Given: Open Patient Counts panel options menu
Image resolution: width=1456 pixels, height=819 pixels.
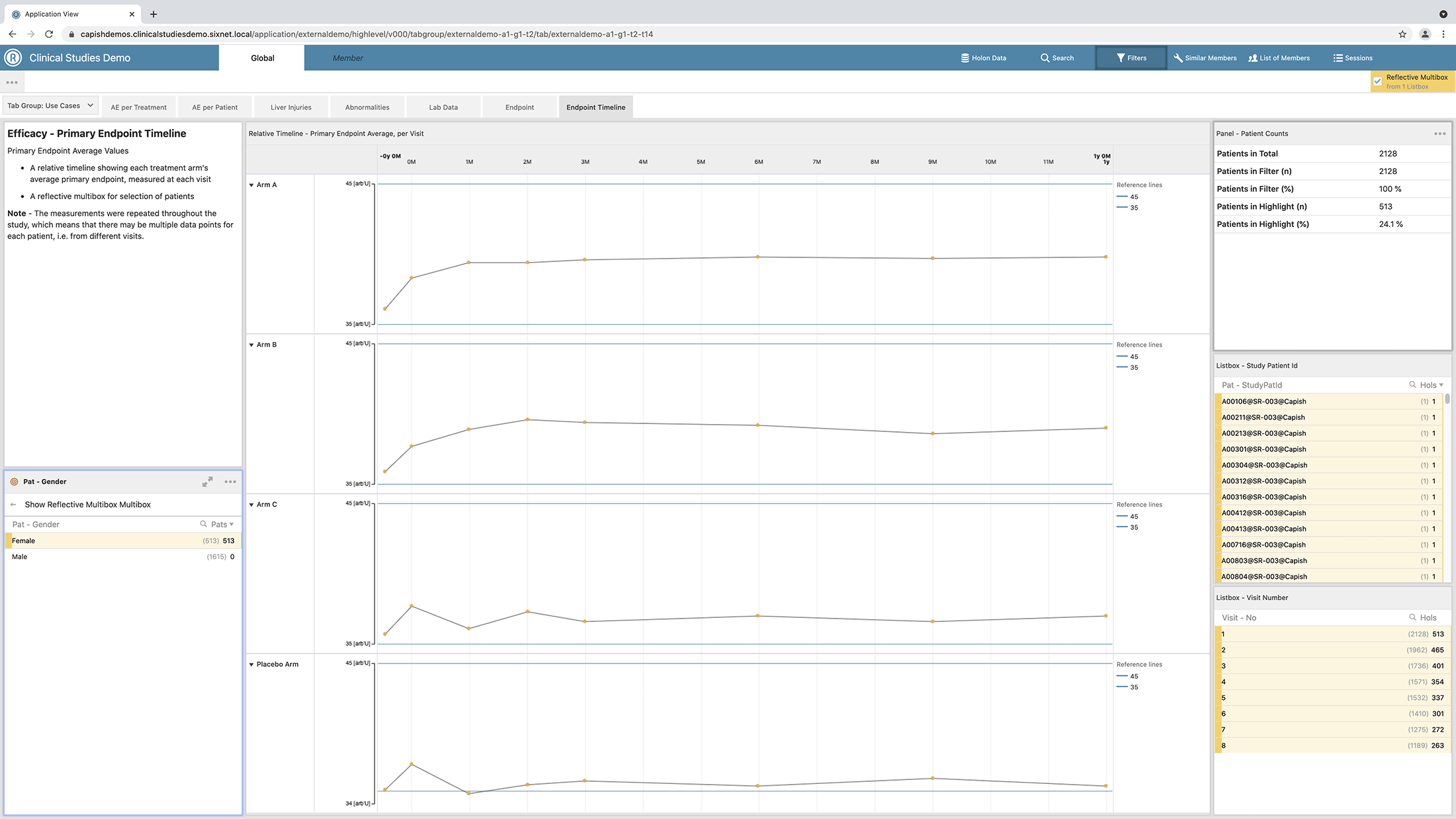Looking at the screenshot, I should 1439,134.
